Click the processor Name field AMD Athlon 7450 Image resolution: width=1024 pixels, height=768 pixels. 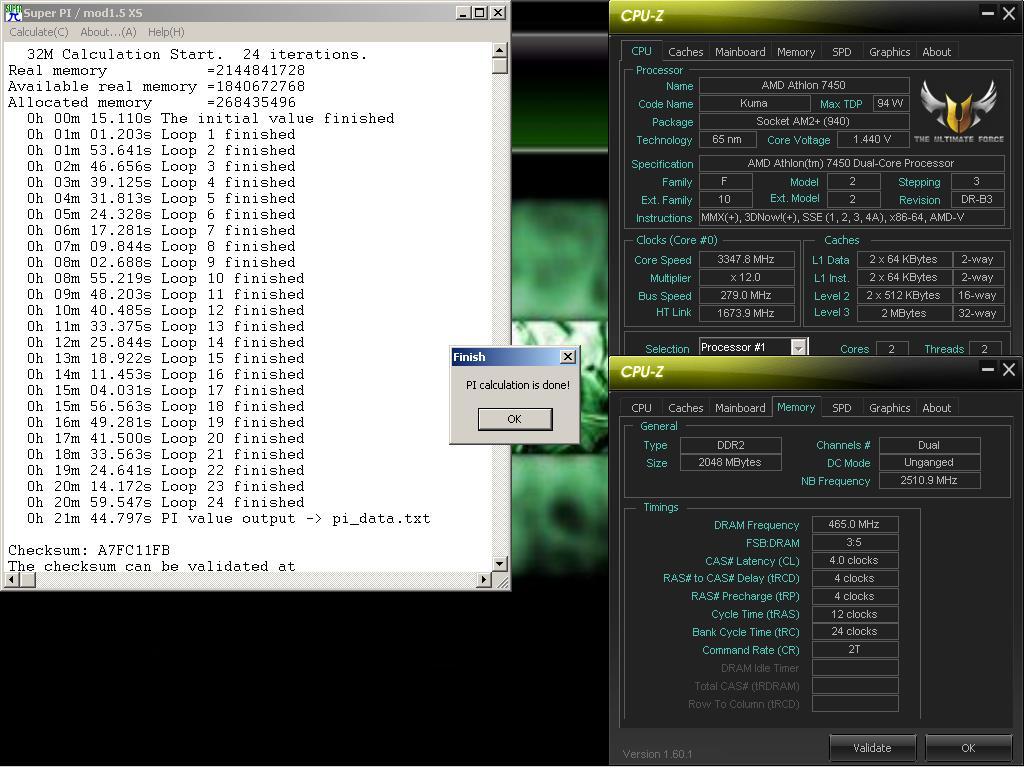tap(804, 86)
